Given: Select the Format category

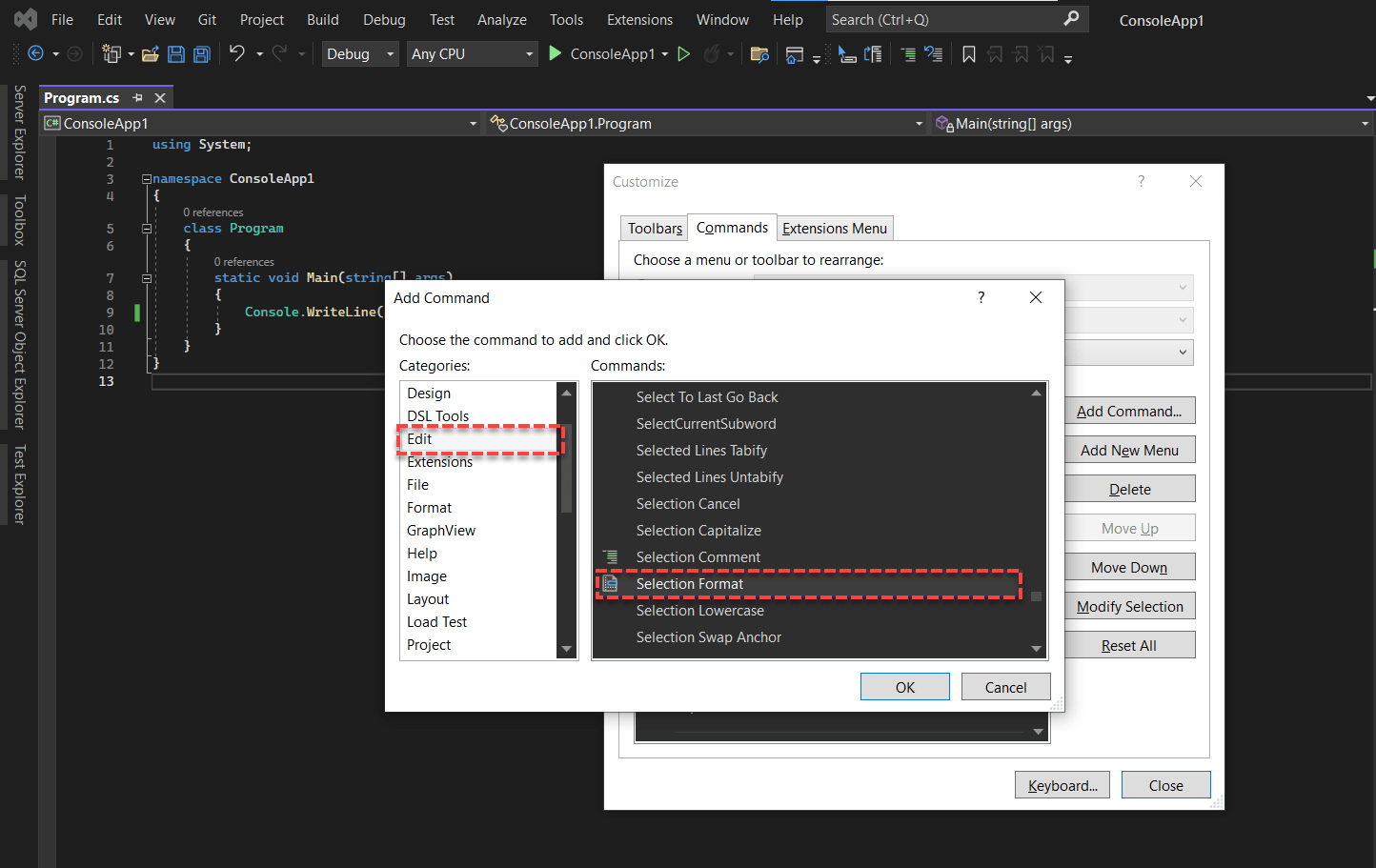Looking at the screenshot, I should pos(479,508).
